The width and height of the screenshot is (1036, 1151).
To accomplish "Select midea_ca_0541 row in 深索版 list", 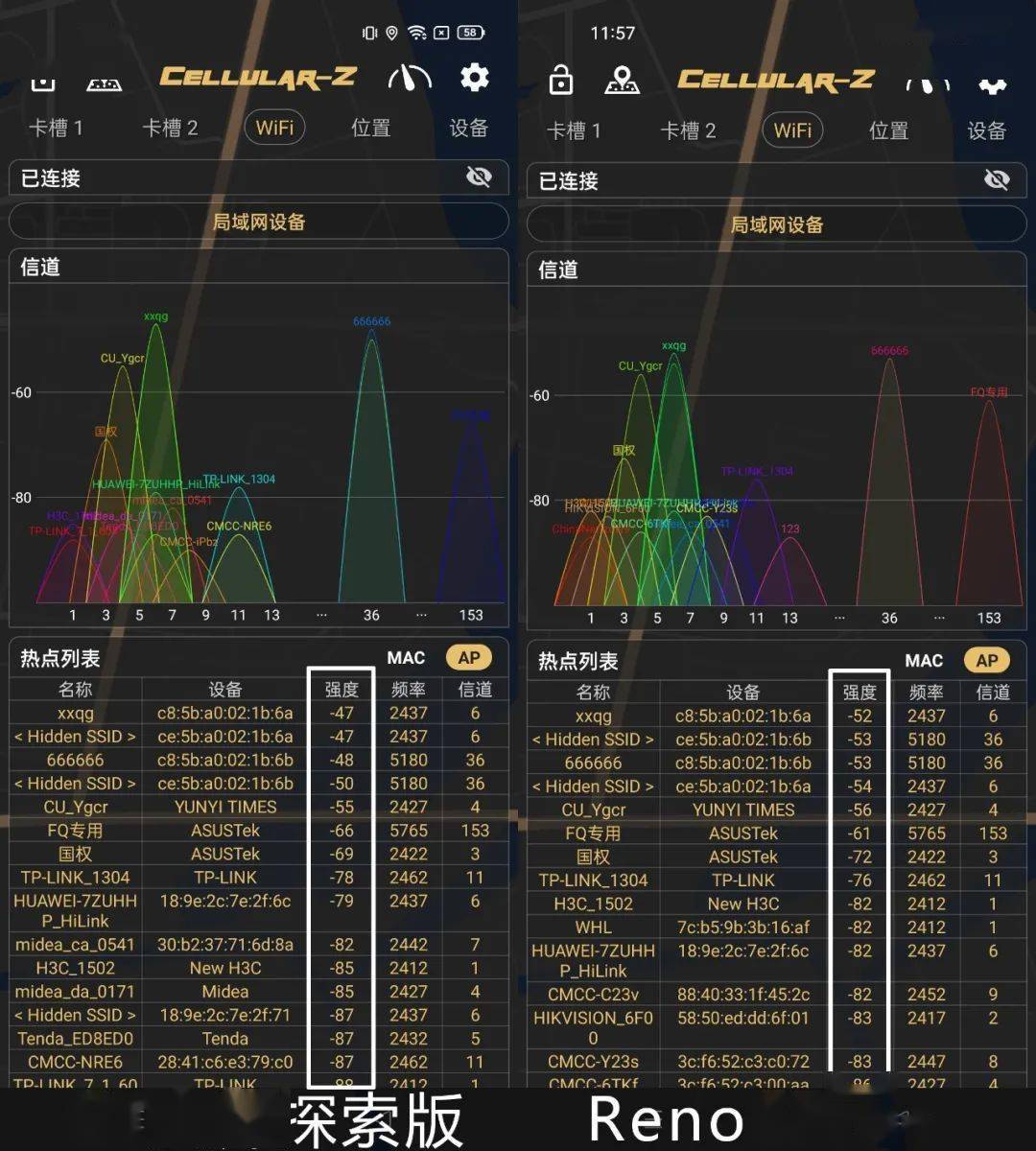I will pyautogui.click(x=259, y=944).
